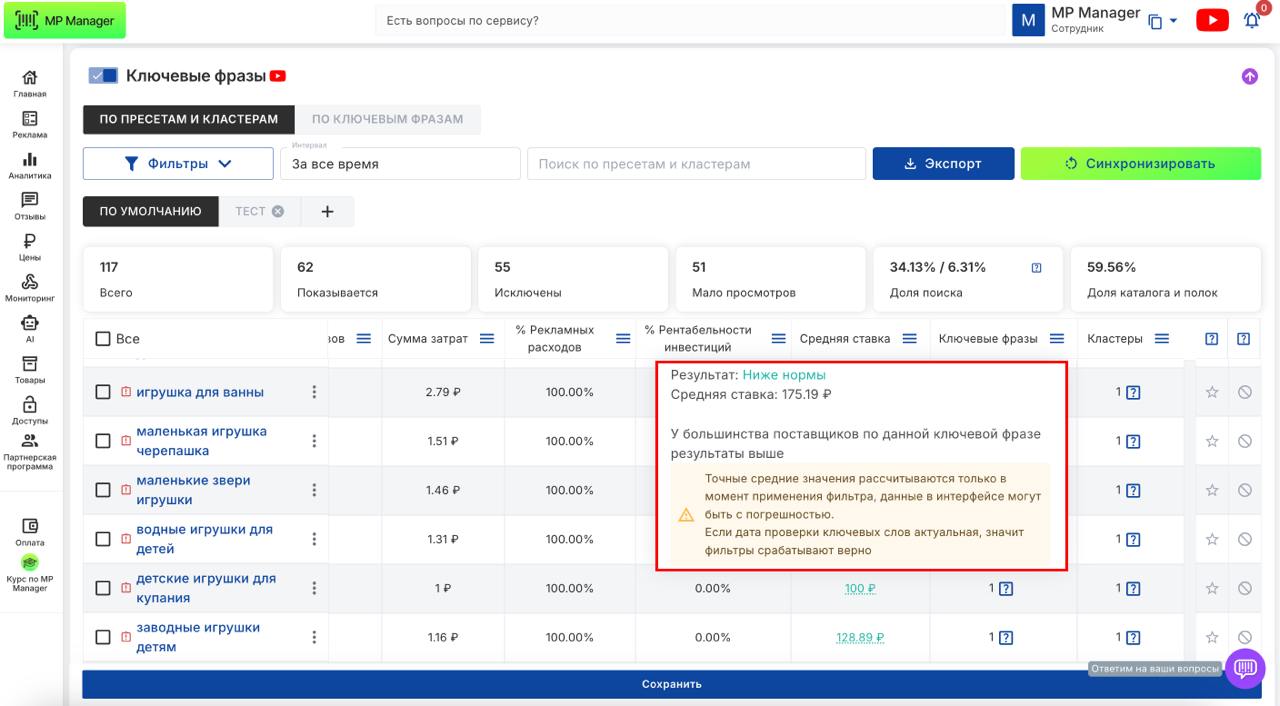The image size is (1280, 706).
Task: Click the purple scroll-up arrow icon
Action: pyautogui.click(x=1249, y=76)
